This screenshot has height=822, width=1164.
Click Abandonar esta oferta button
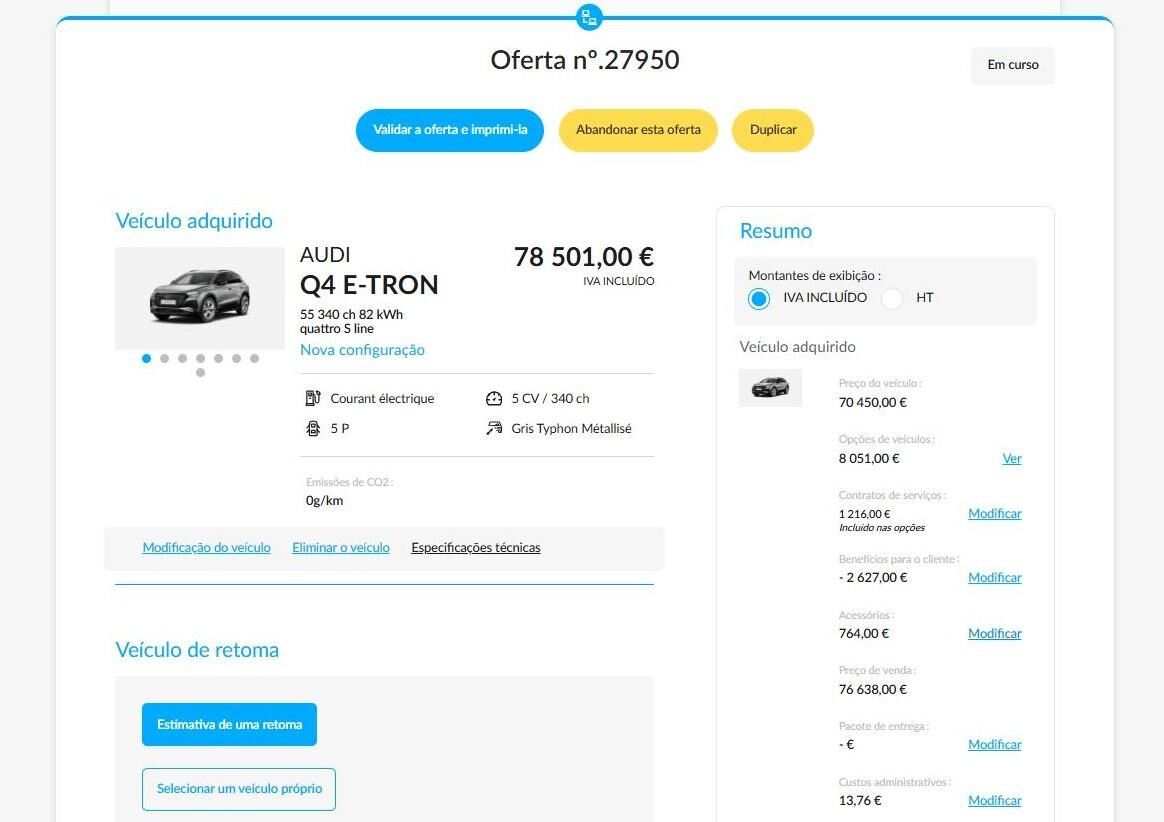pyautogui.click(x=638, y=130)
